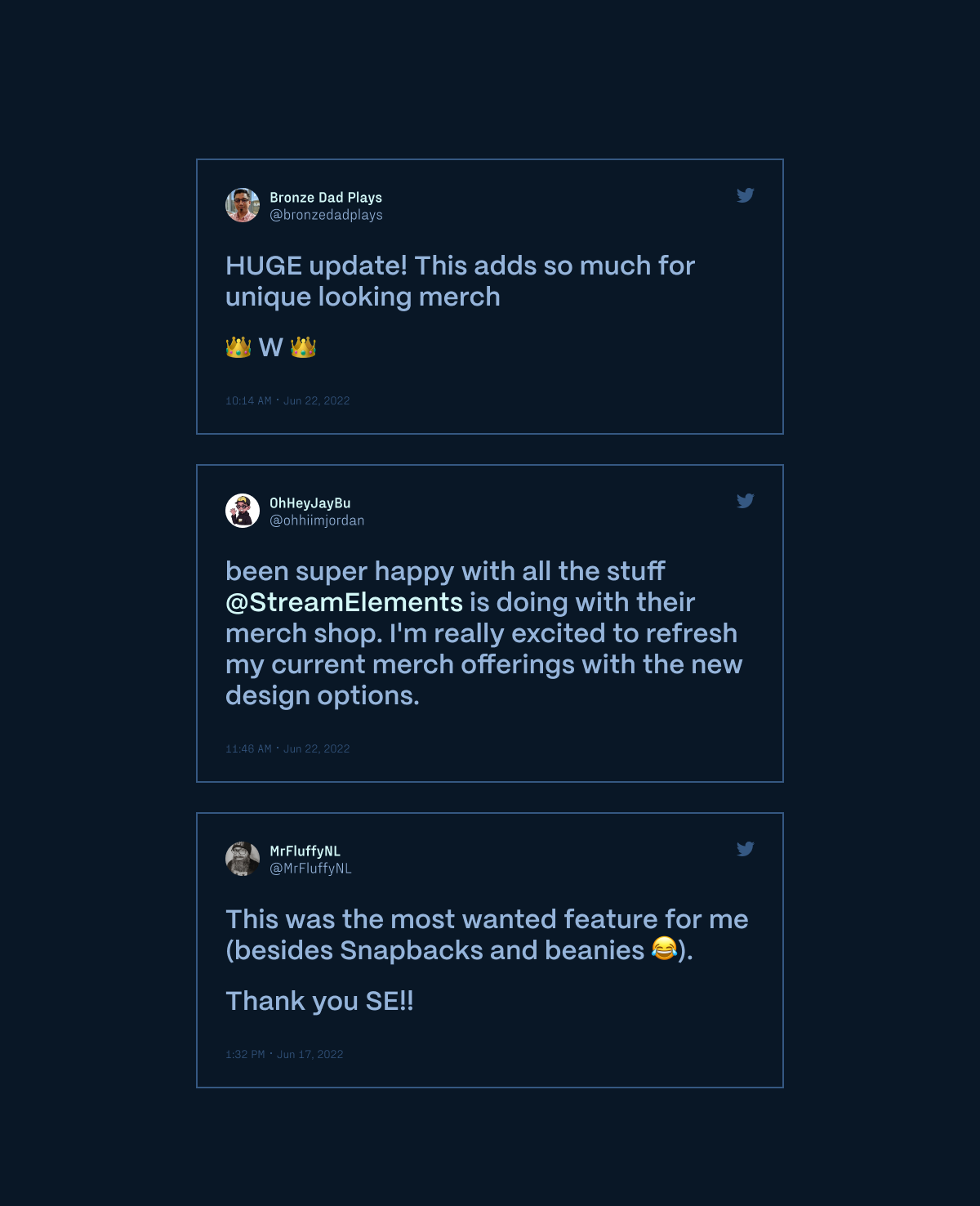The width and height of the screenshot is (980, 1206).
Task: Open MrFluffyNL grayscale avatar
Action: tap(243, 859)
